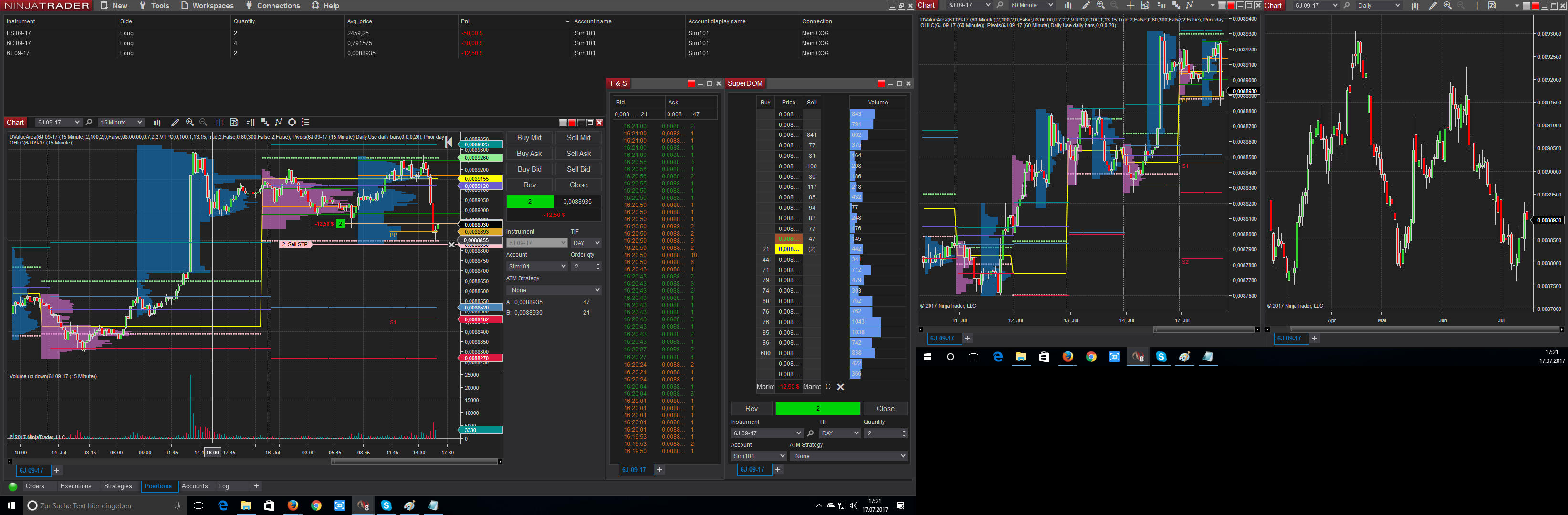1568x515 pixels.
Task: Open properties list icon in 15 Minute chart
Action: tap(305, 122)
